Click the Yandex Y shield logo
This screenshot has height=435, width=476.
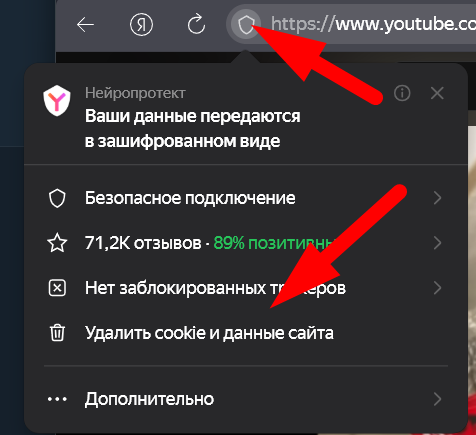[x=57, y=100]
